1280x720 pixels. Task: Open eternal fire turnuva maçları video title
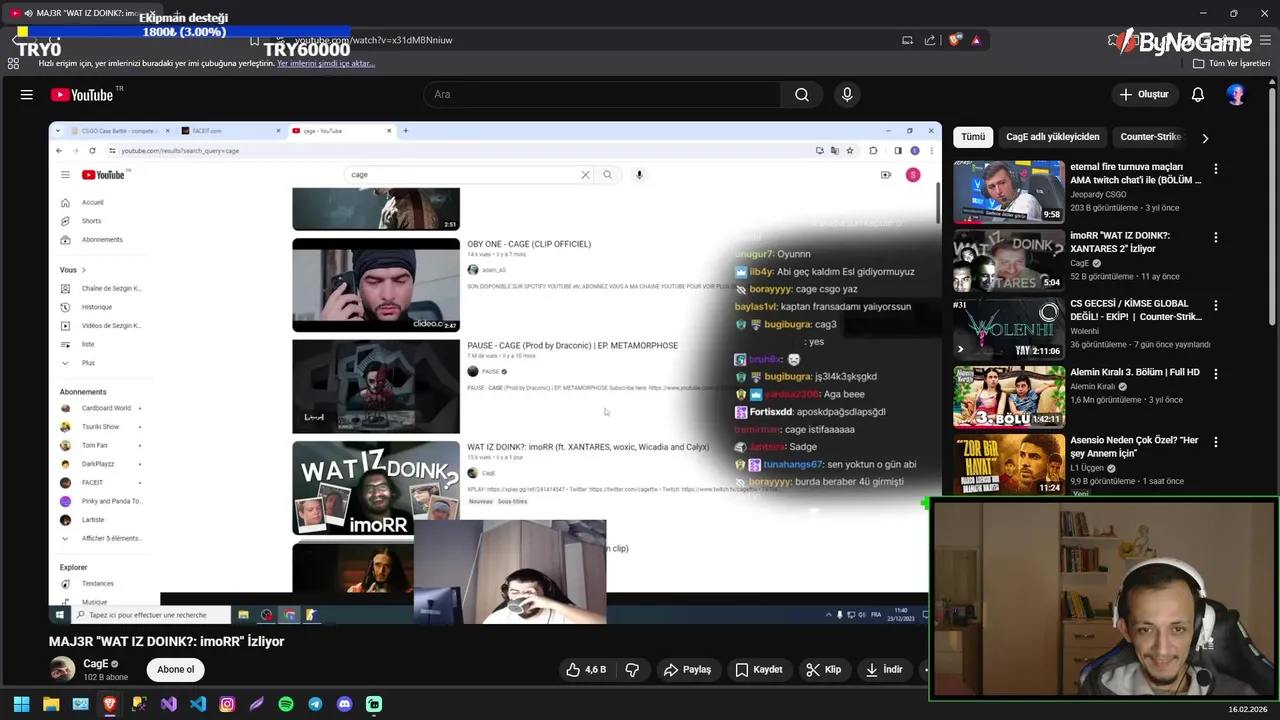coord(1136,174)
